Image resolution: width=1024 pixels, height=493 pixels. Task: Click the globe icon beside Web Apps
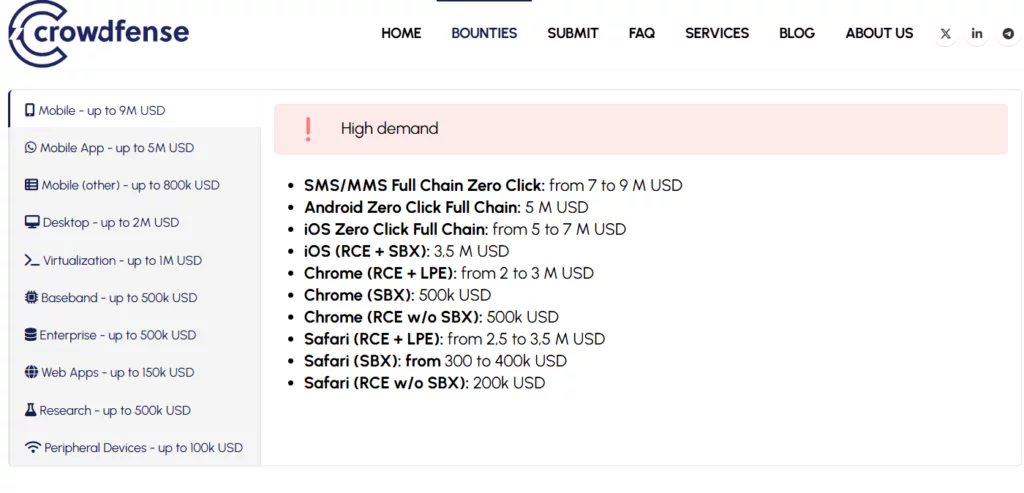32,373
